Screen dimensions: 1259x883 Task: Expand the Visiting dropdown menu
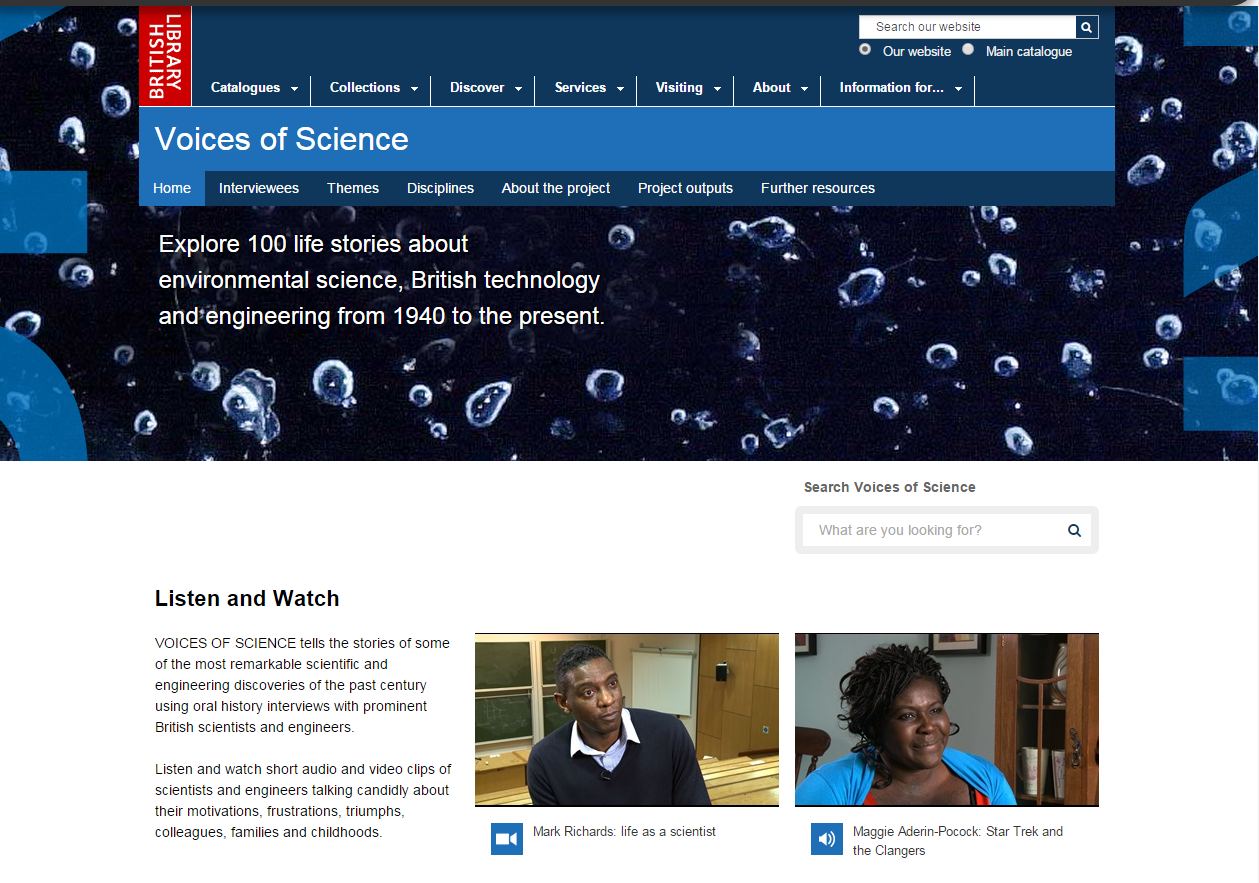click(x=688, y=88)
